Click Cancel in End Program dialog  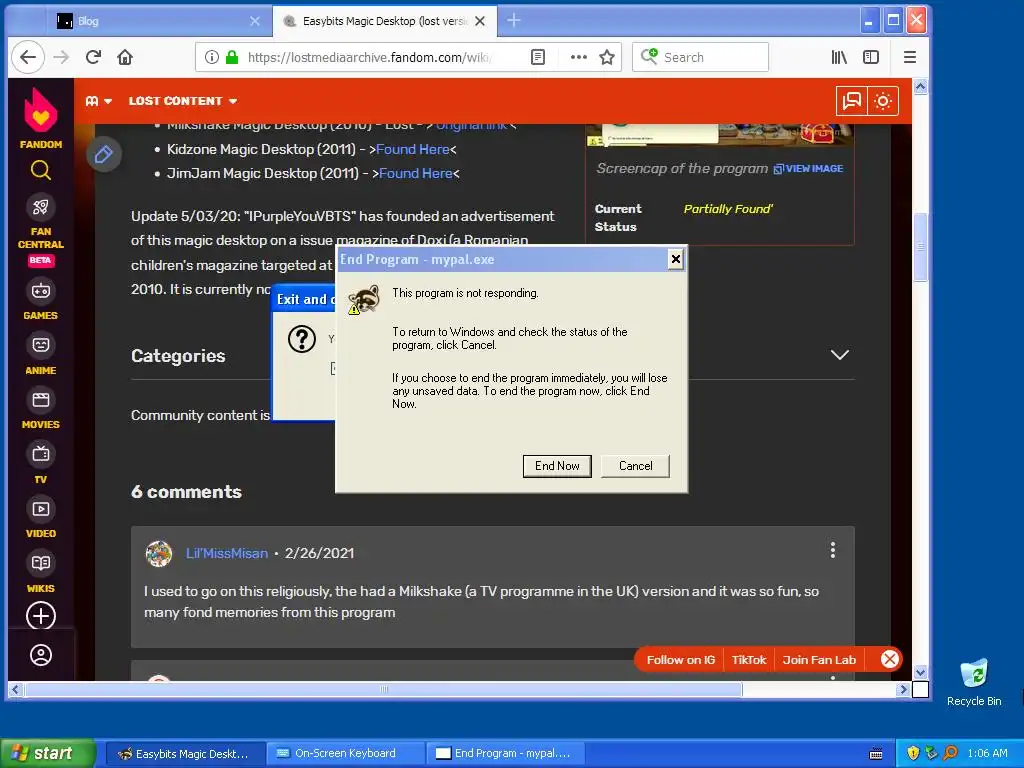pyautogui.click(x=635, y=466)
